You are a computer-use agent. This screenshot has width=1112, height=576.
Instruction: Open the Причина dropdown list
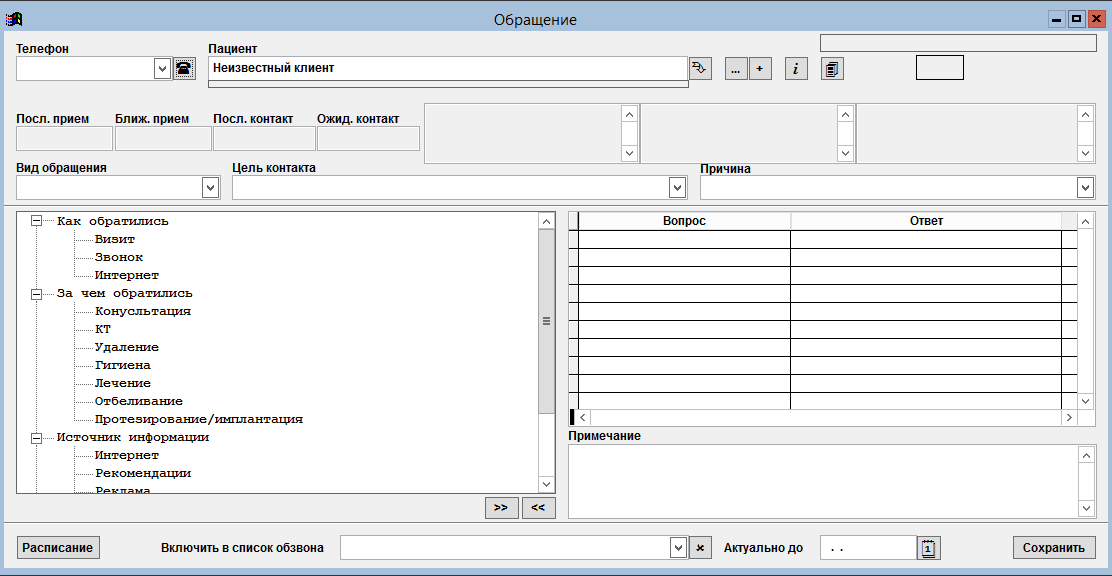pos(1085,187)
